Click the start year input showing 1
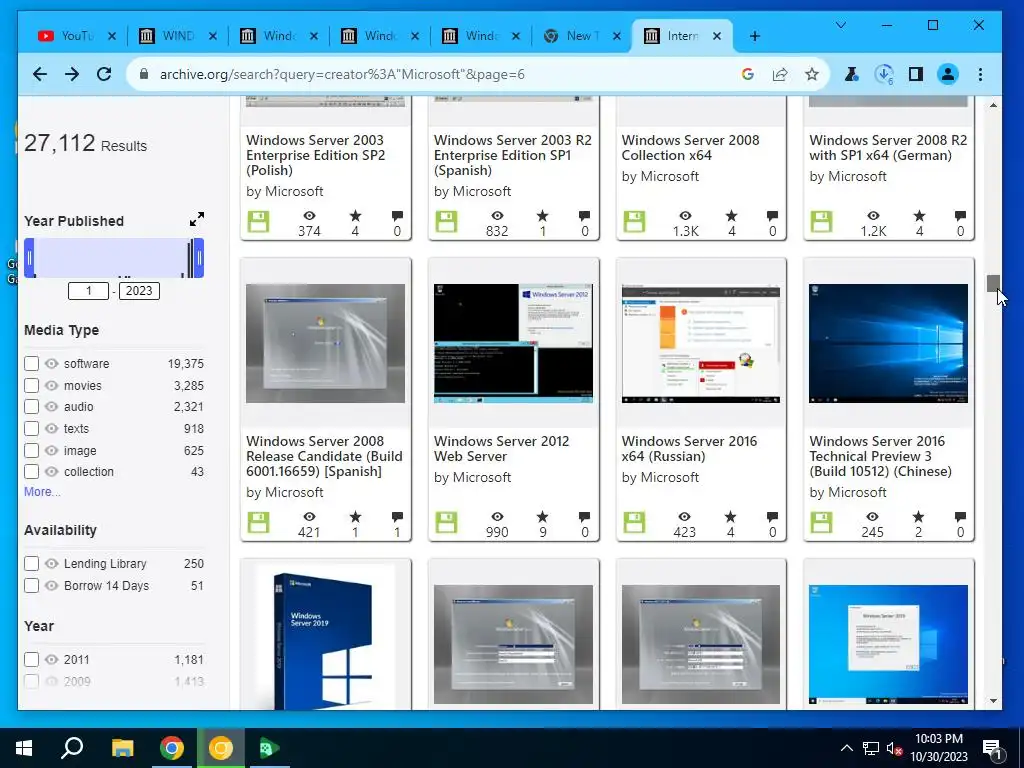1024x768 pixels. coord(88,291)
